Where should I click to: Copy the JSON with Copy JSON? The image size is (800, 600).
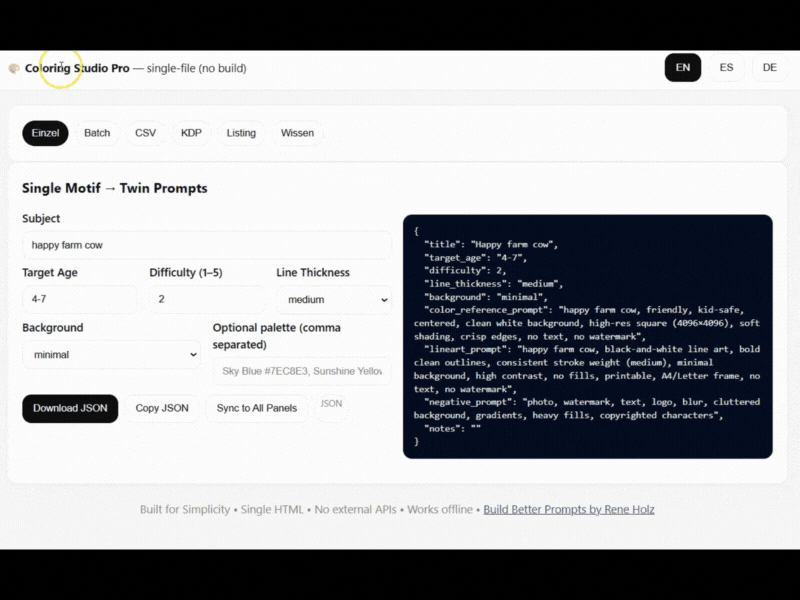(x=161, y=408)
